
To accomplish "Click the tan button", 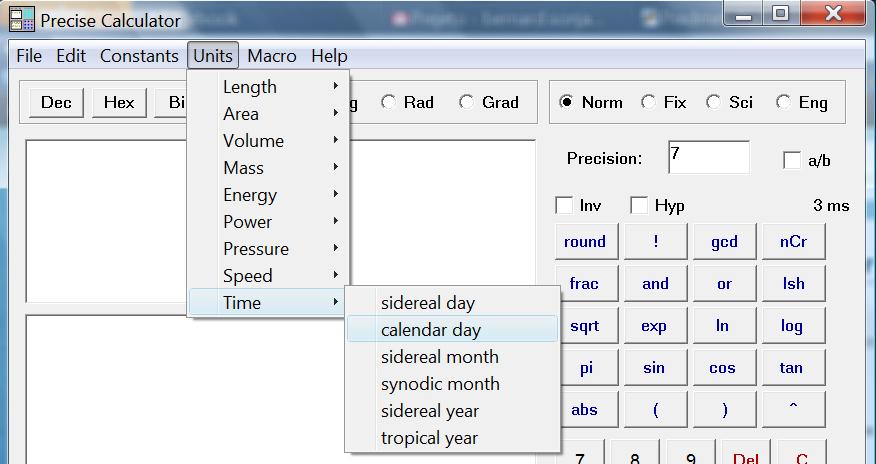I will click(x=793, y=368).
